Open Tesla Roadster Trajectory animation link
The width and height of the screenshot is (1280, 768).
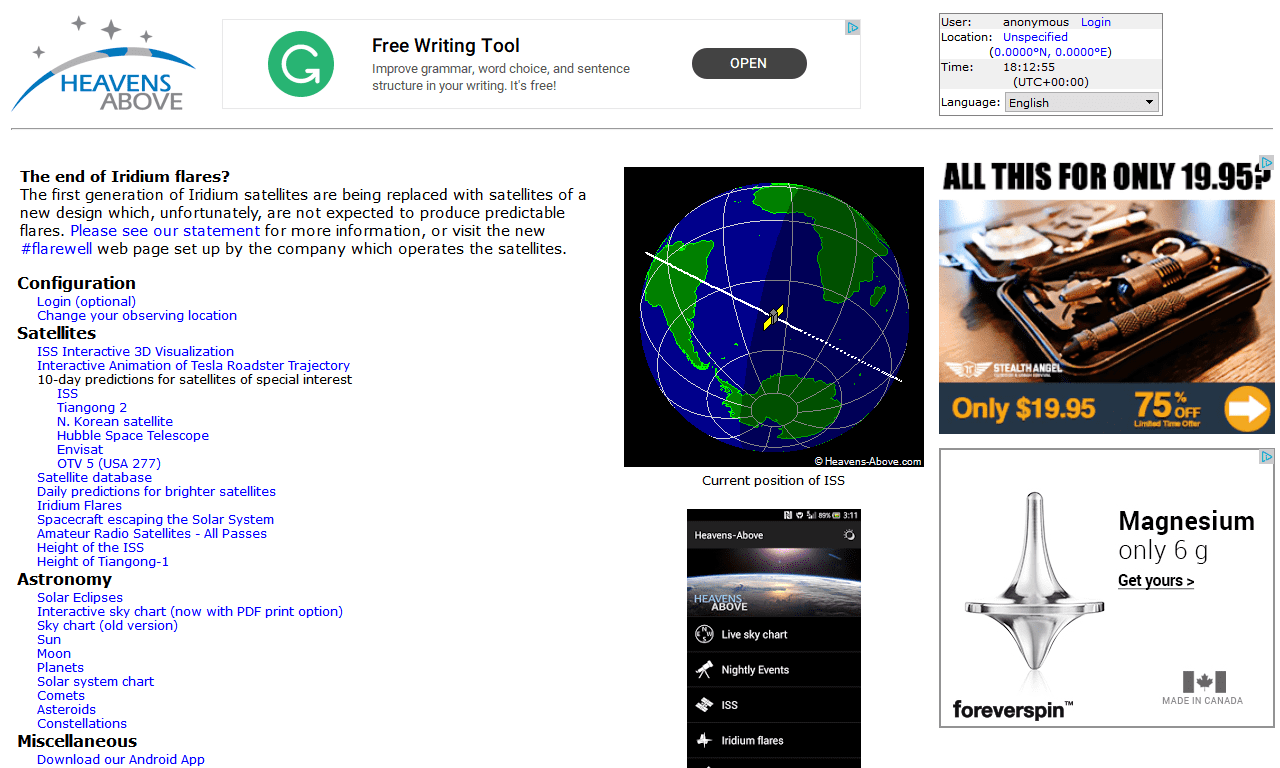[193, 365]
